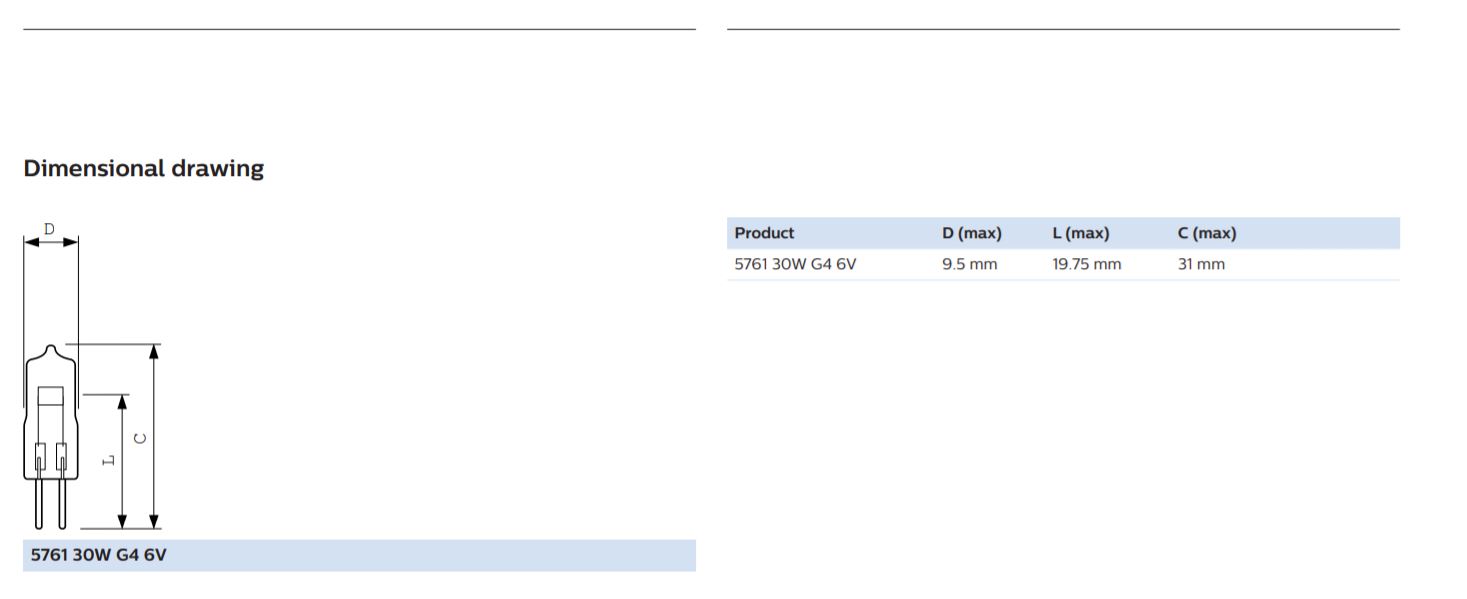Select the 31 mm value

point(1201,265)
